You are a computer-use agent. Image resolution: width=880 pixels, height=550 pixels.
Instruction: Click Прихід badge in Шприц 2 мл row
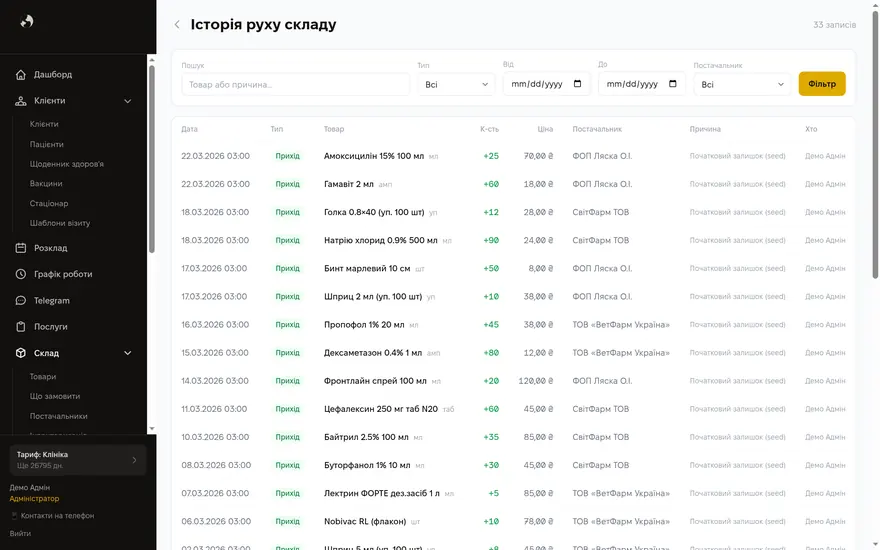click(287, 296)
